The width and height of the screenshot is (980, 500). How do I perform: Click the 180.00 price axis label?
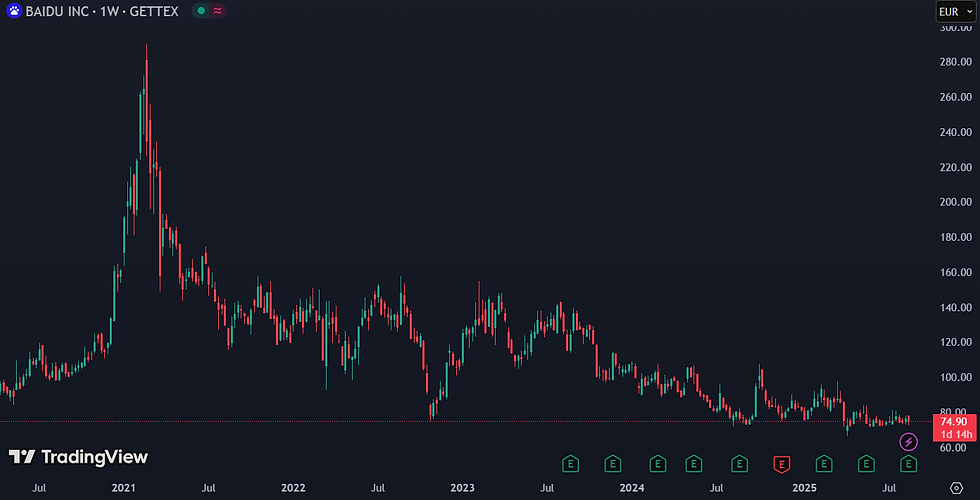pos(957,237)
